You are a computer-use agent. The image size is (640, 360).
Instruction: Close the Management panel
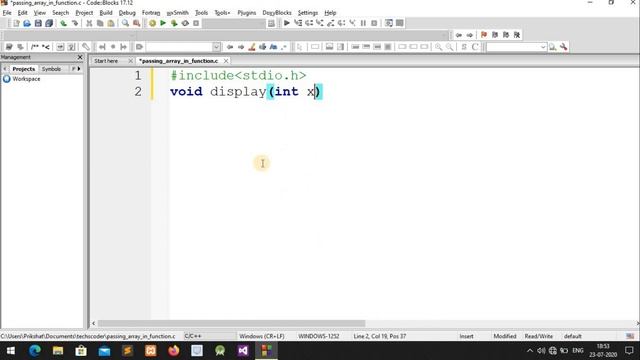coord(80,57)
